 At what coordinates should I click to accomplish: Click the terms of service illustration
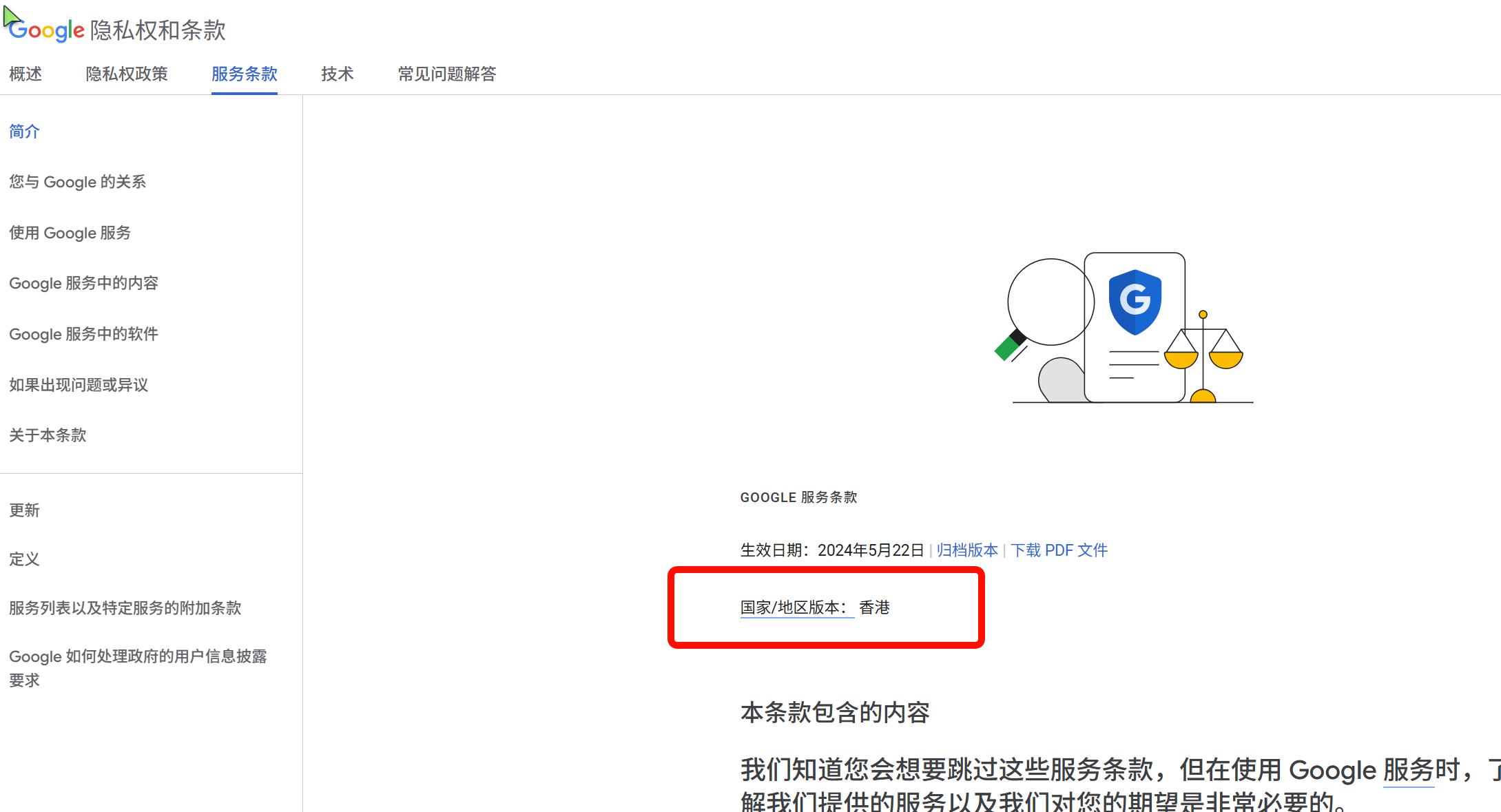tap(1124, 328)
